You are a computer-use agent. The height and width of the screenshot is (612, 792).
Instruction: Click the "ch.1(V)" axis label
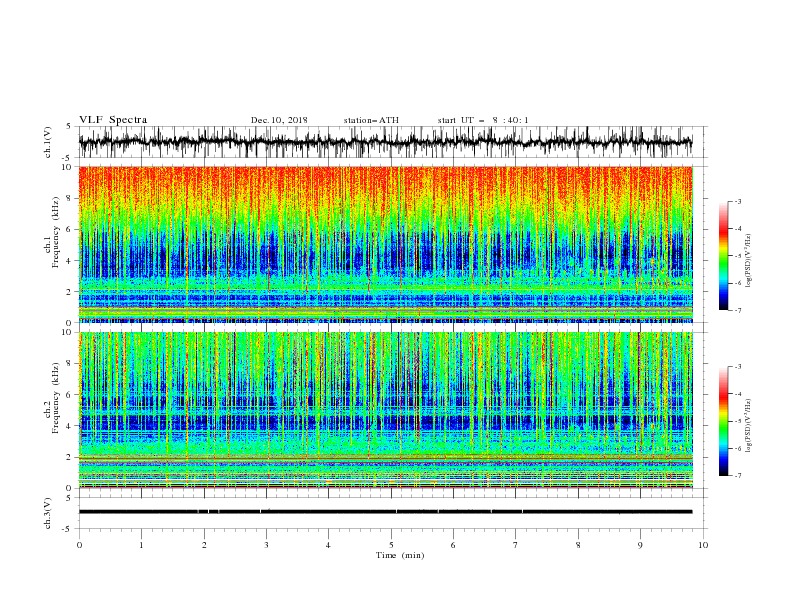(x=48, y=142)
